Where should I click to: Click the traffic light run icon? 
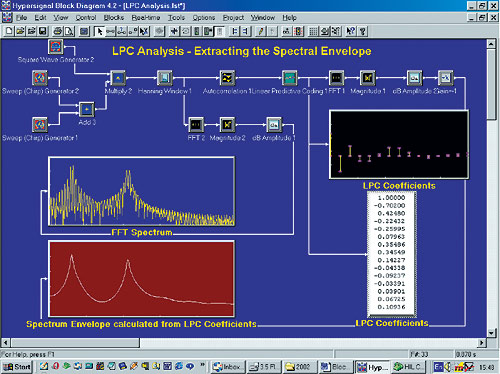[x=197, y=31]
